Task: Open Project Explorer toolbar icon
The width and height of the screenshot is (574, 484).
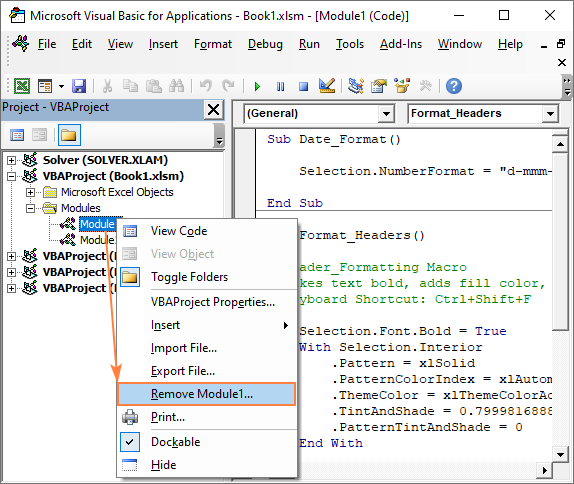Action: pyautogui.click(x=356, y=86)
